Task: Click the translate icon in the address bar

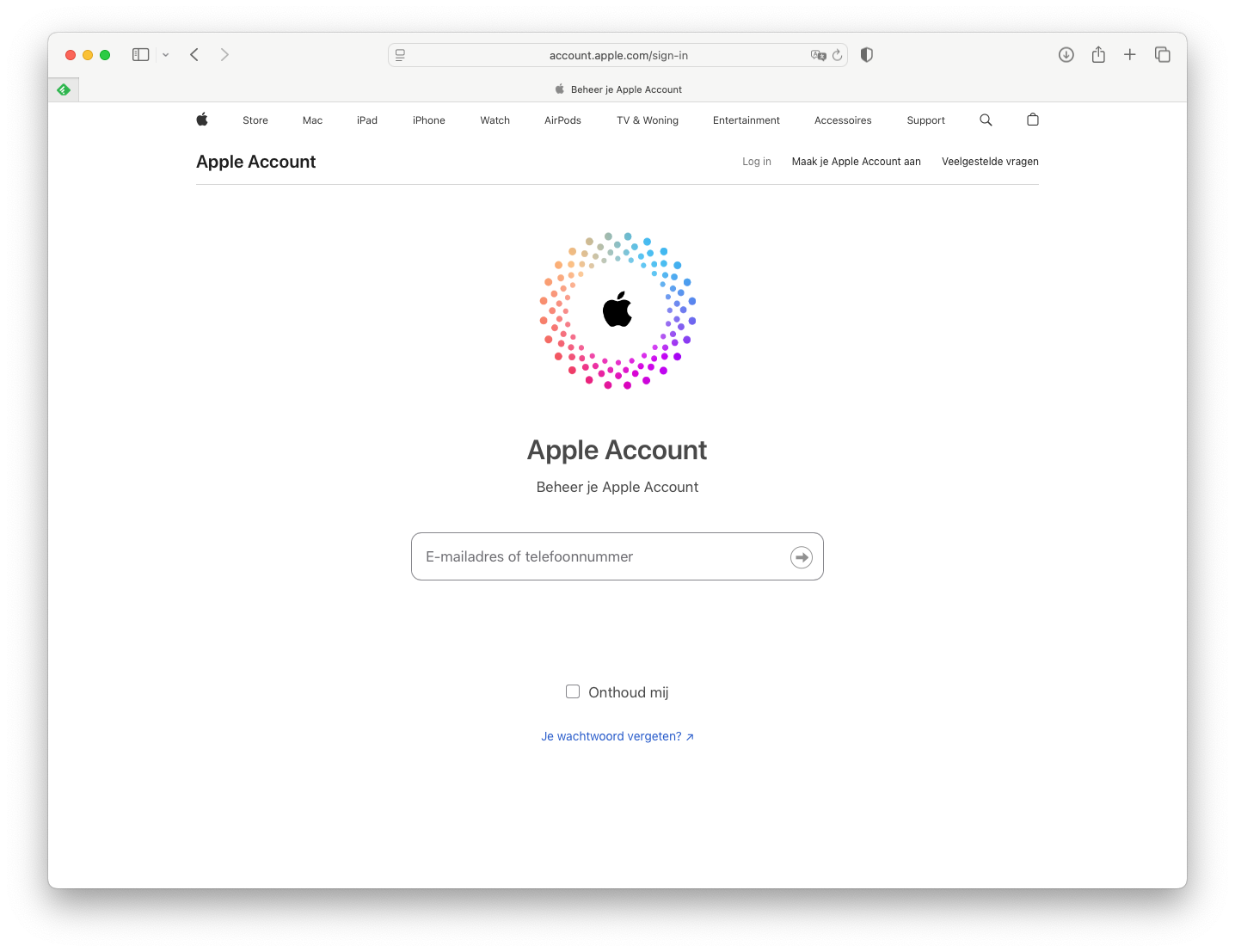Action: (x=818, y=55)
